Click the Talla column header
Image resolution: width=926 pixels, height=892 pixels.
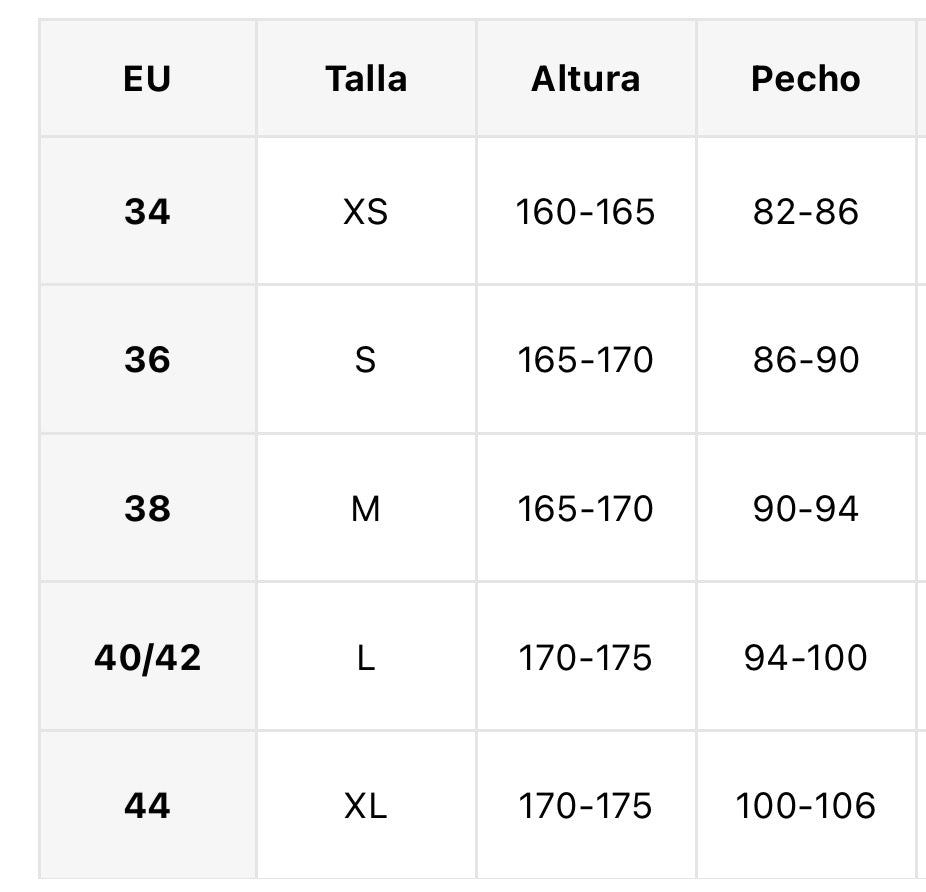pos(366,79)
